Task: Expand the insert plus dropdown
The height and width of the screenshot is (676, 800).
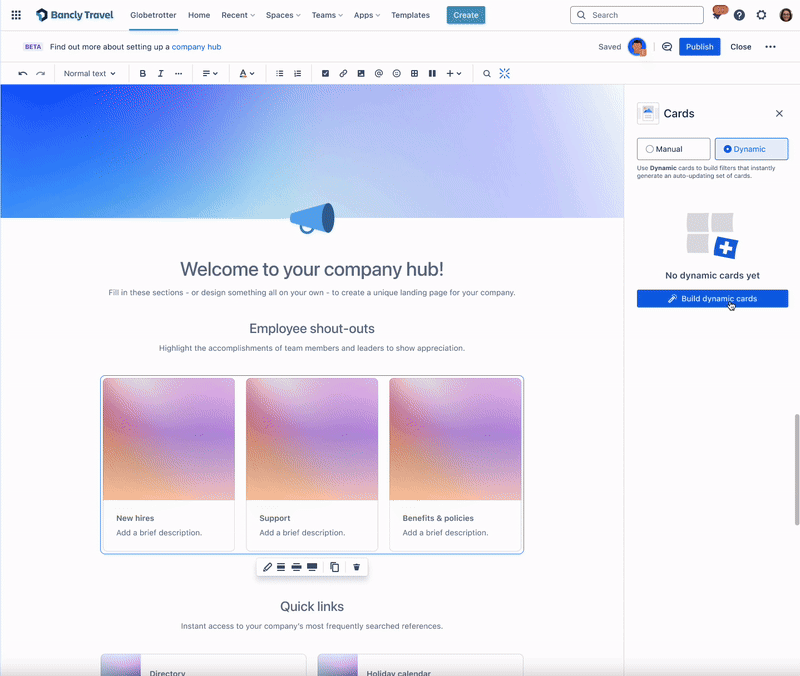Action: pyautogui.click(x=454, y=73)
